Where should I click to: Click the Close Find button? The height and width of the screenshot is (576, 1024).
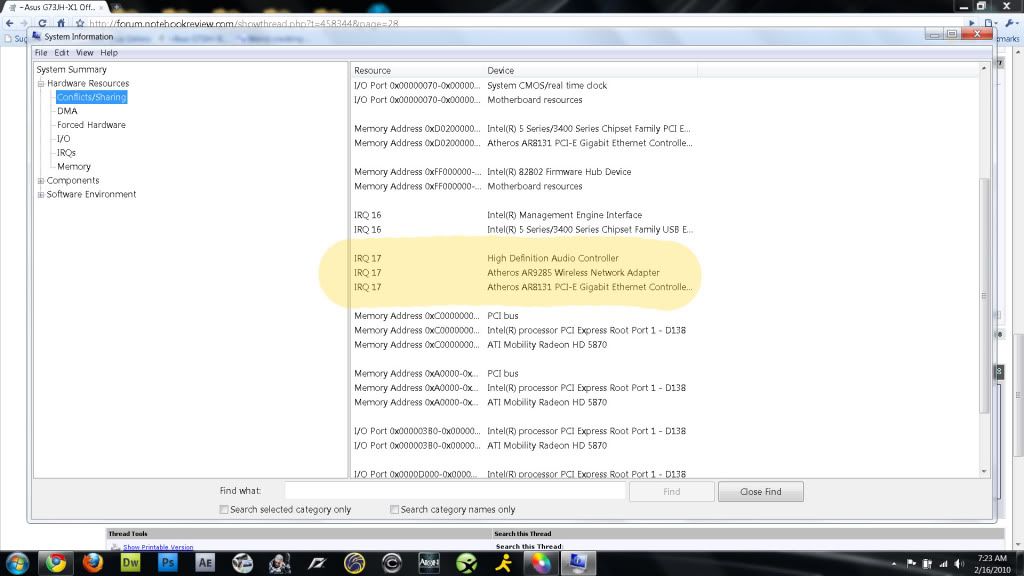pyautogui.click(x=761, y=492)
